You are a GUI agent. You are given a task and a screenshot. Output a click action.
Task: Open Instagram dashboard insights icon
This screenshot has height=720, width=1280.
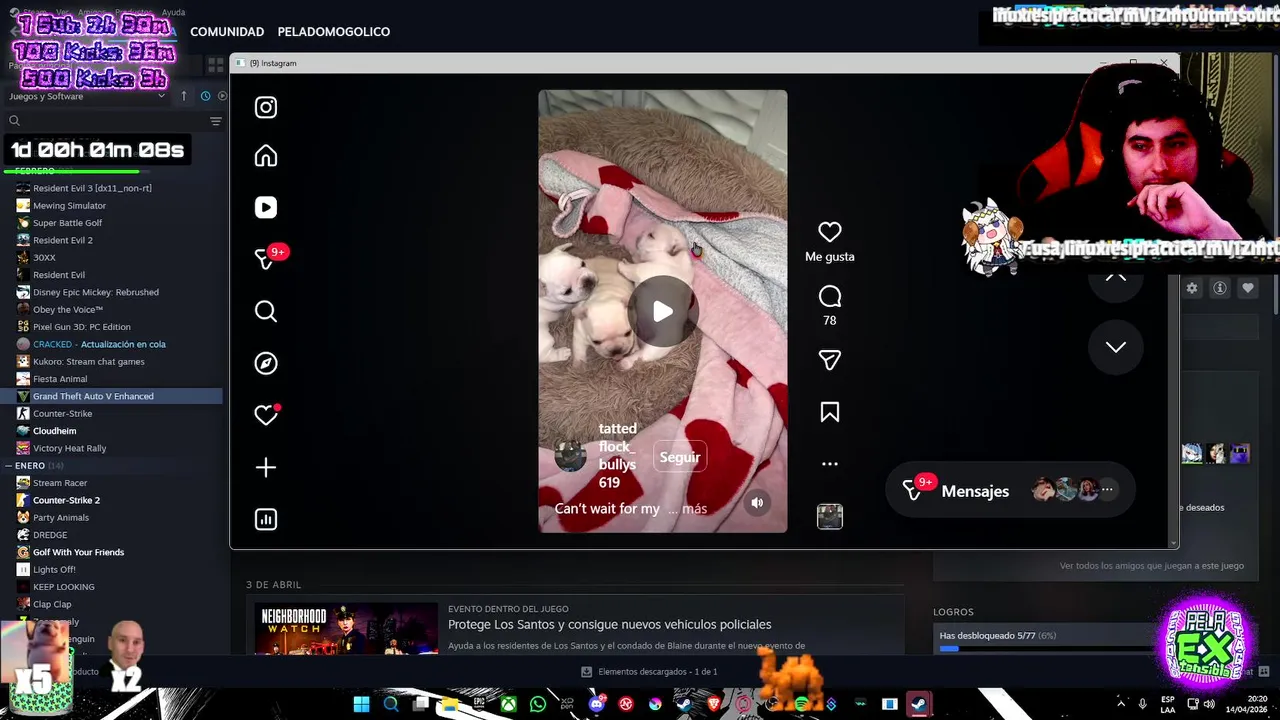266,519
